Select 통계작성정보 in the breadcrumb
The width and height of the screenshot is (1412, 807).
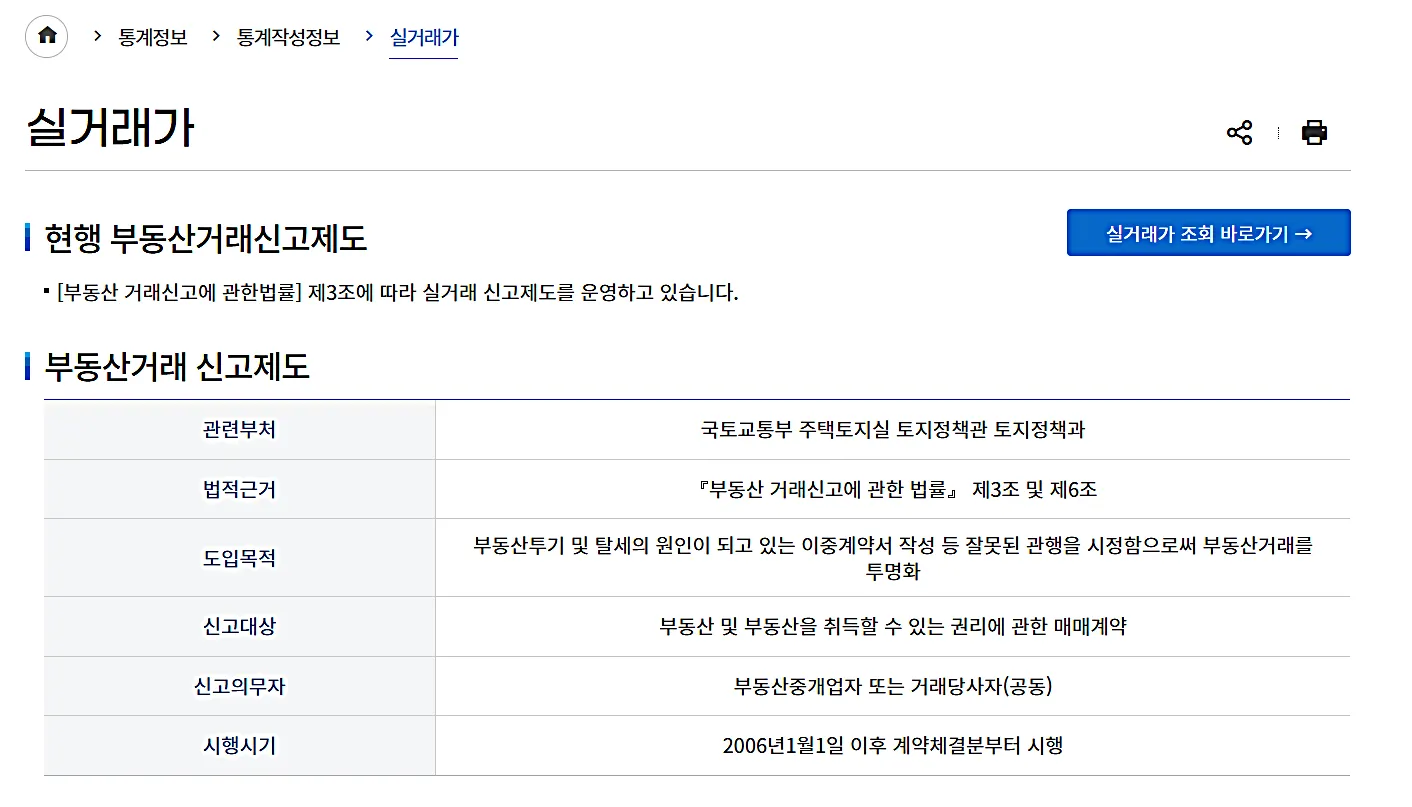point(286,37)
